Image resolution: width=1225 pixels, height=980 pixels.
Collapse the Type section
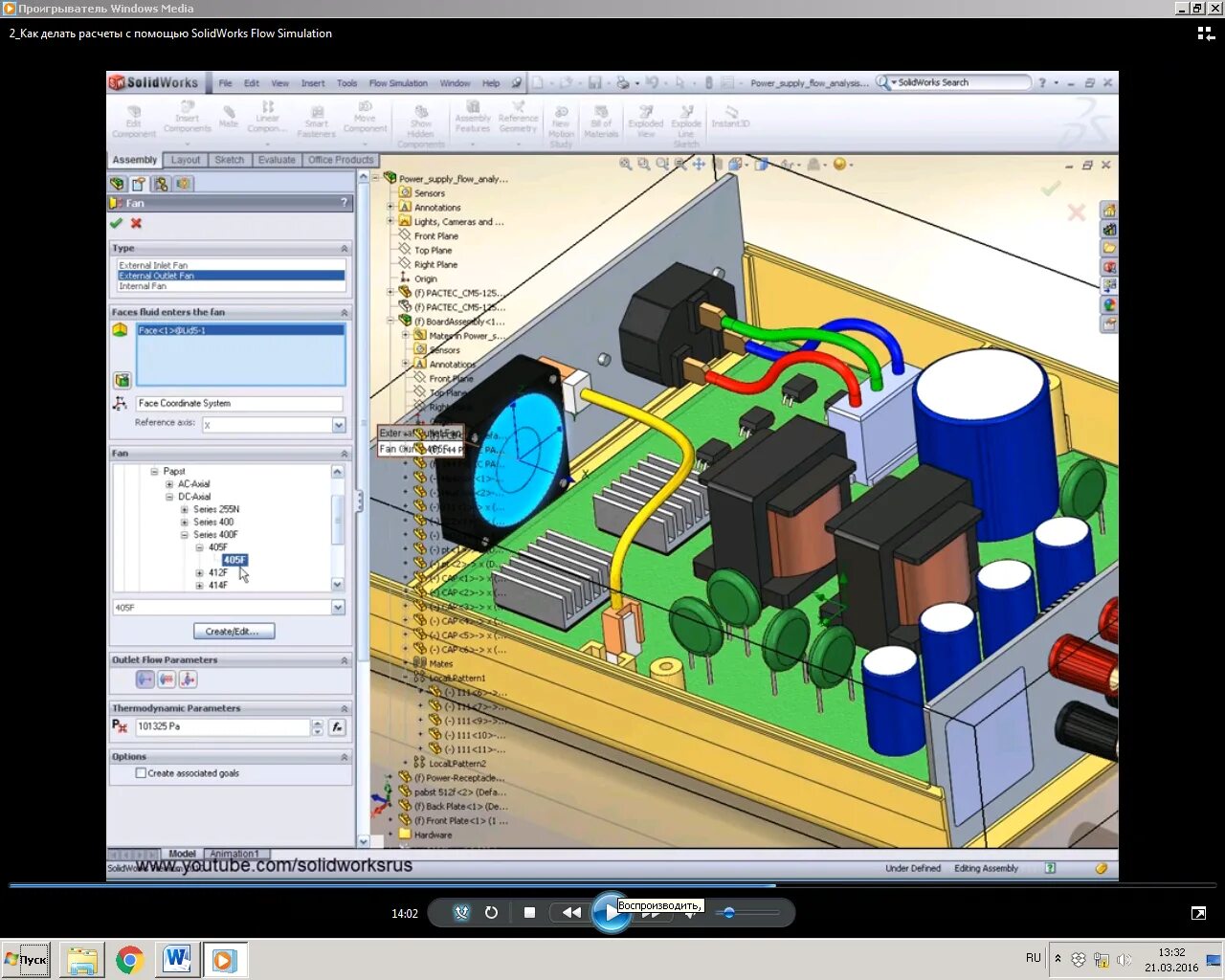[345, 249]
